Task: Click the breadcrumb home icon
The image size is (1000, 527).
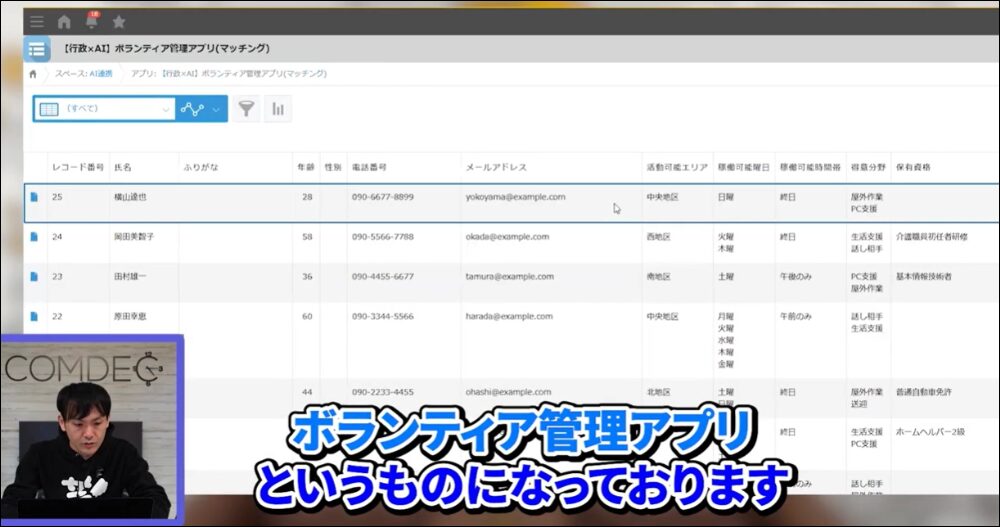Action: [33, 73]
